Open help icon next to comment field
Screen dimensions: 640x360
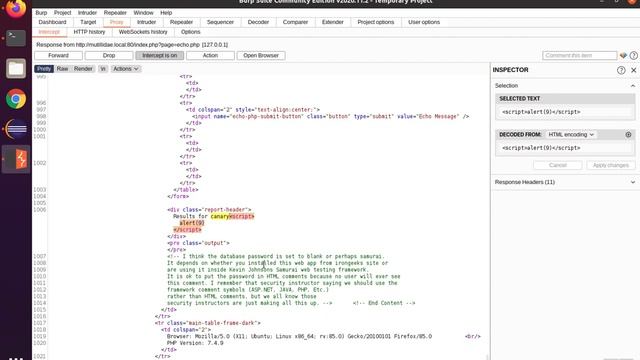point(633,56)
